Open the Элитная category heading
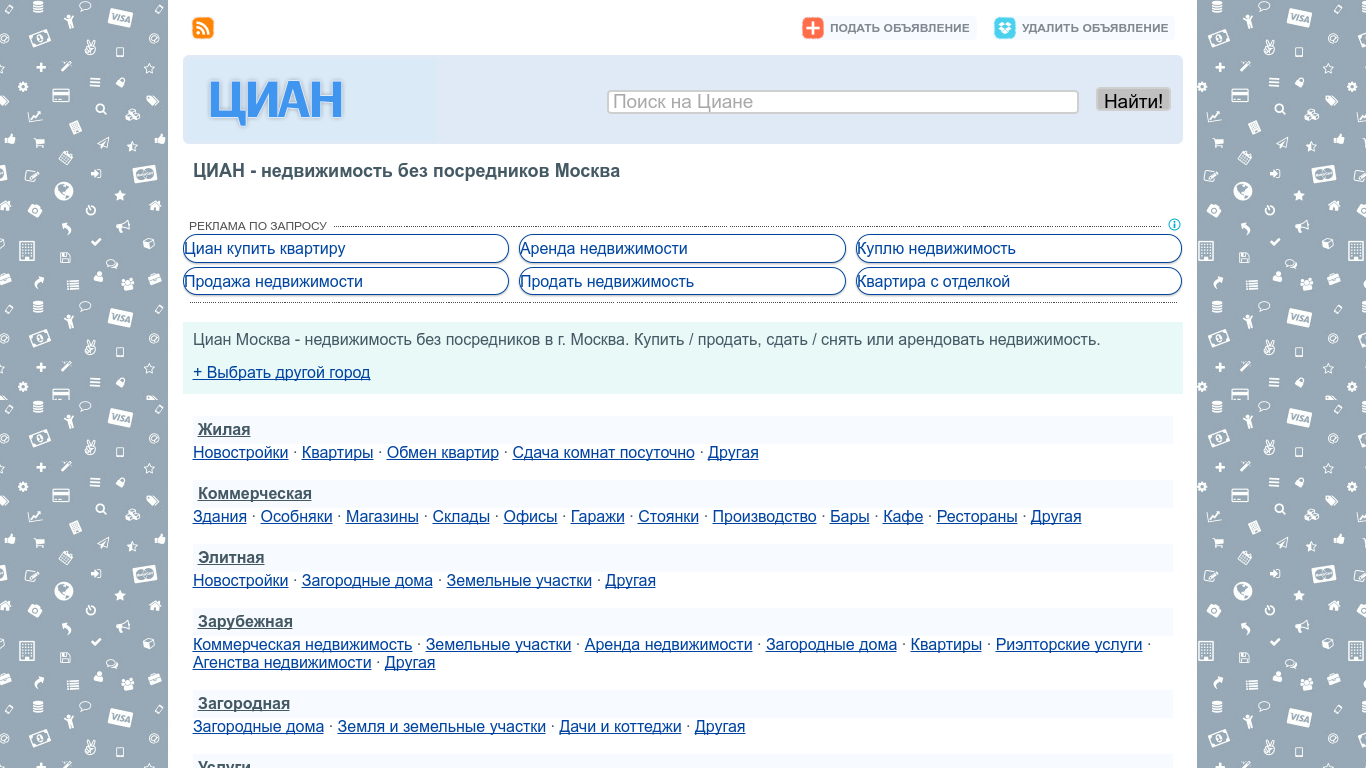Image resolution: width=1366 pixels, height=768 pixels. click(x=231, y=558)
